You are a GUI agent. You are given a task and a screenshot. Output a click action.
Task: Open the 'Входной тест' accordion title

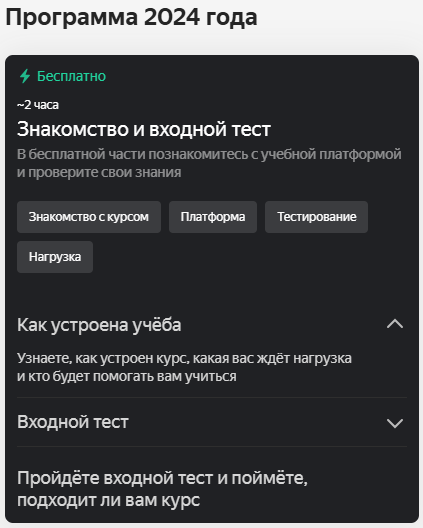73,422
